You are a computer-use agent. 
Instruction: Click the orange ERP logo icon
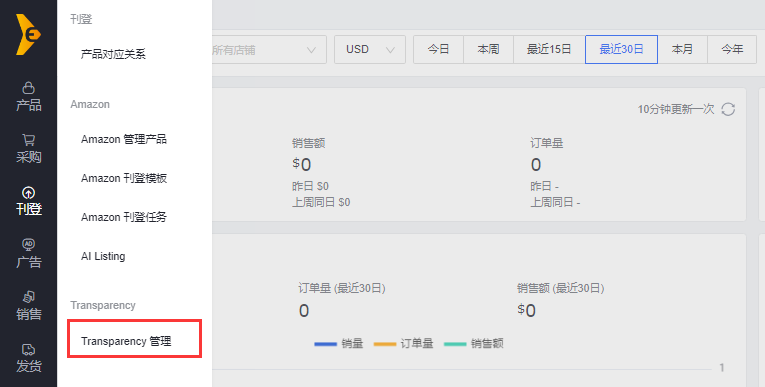(x=28, y=34)
